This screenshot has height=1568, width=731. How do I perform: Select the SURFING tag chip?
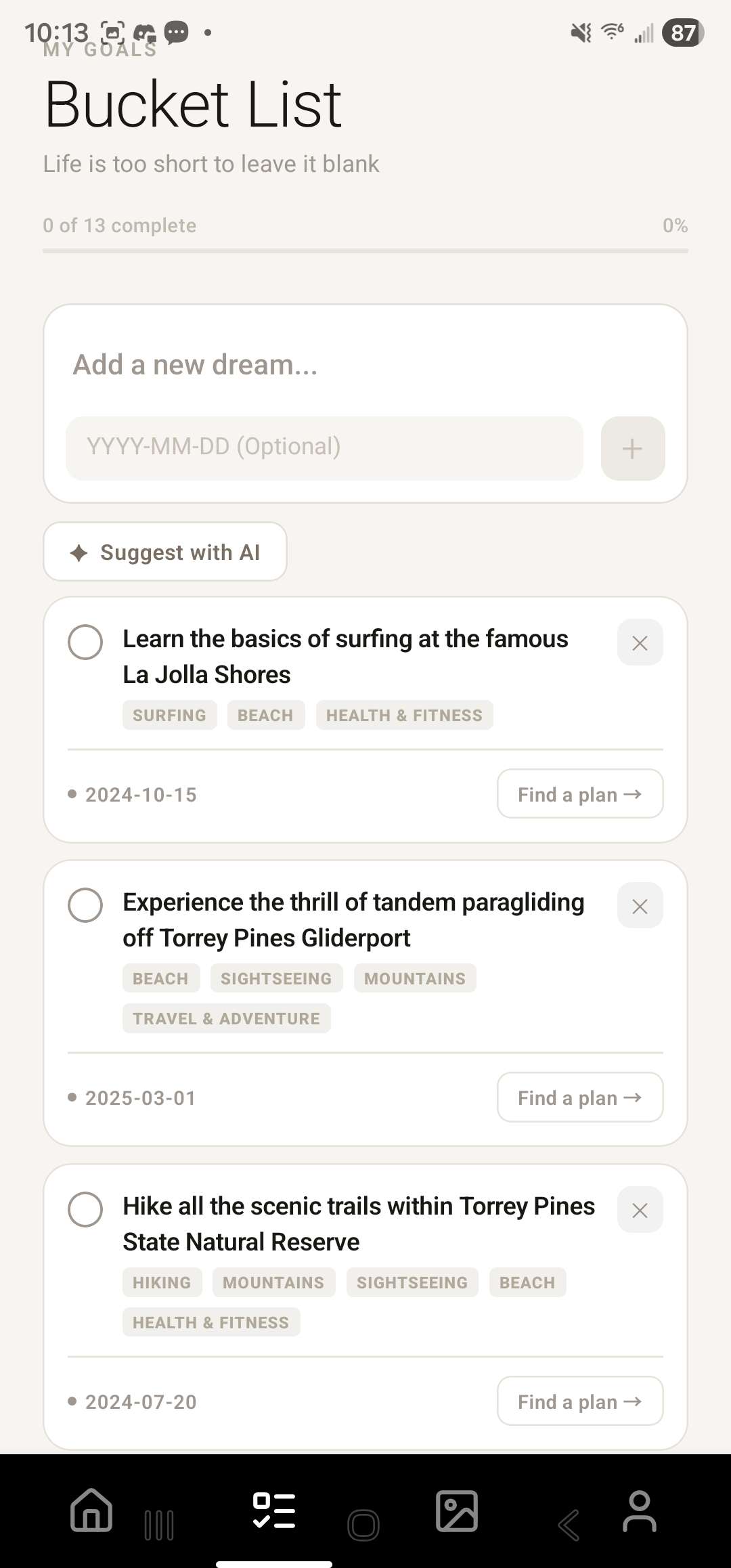[169, 716]
